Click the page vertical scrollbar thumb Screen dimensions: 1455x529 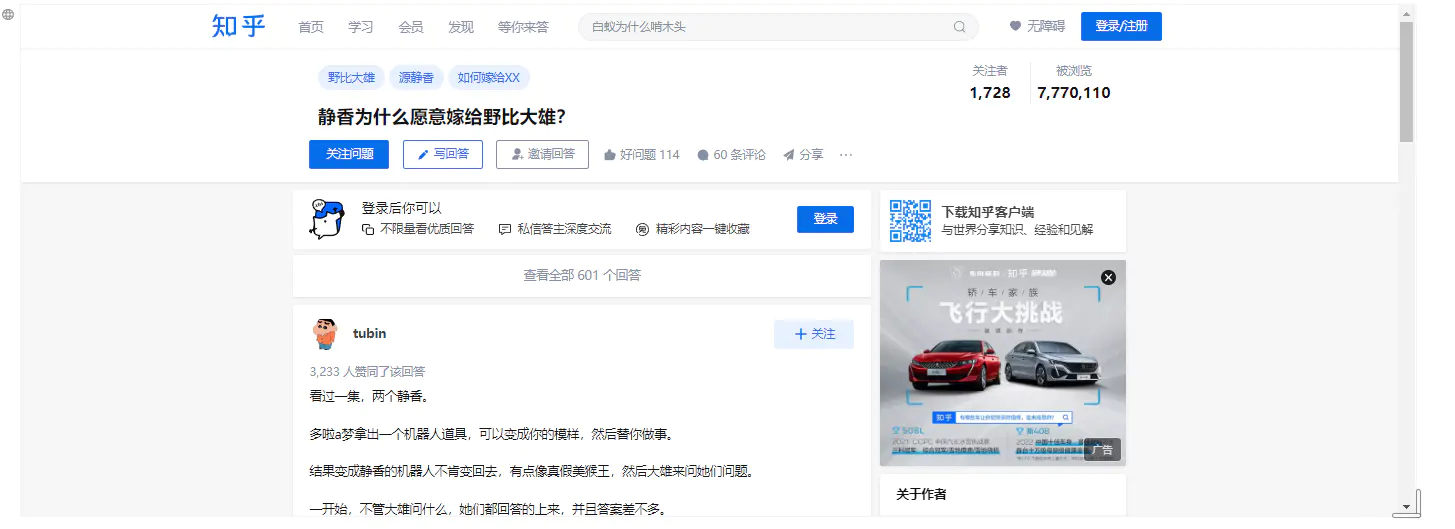tap(1406, 80)
